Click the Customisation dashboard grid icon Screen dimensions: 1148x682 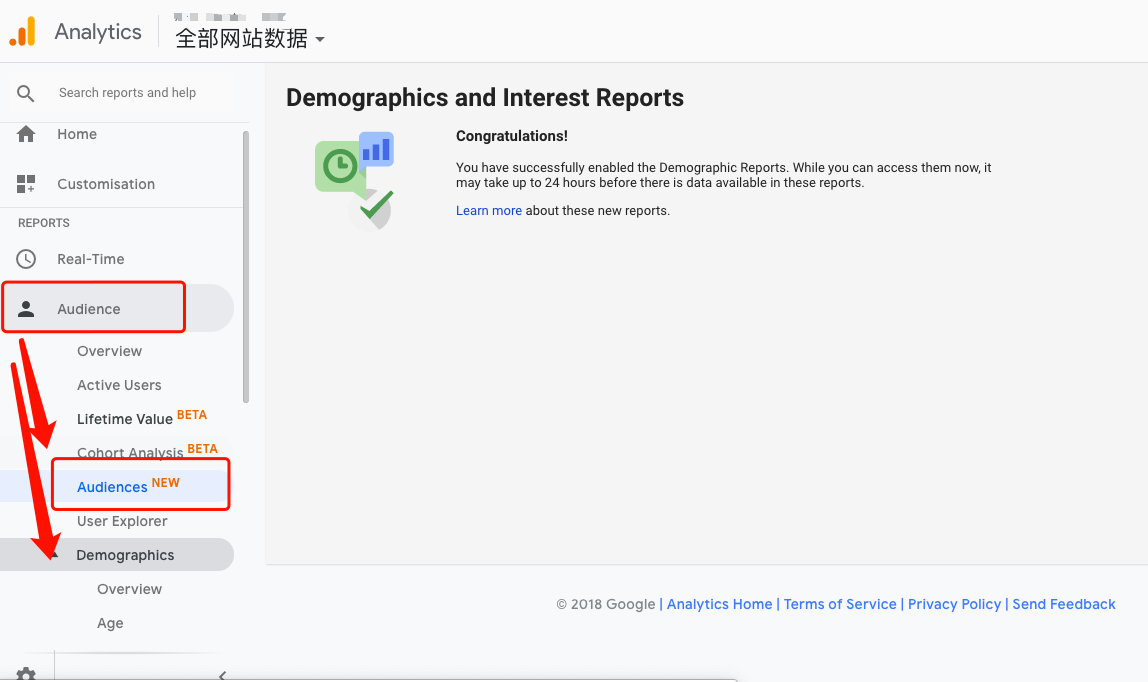point(26,184)
